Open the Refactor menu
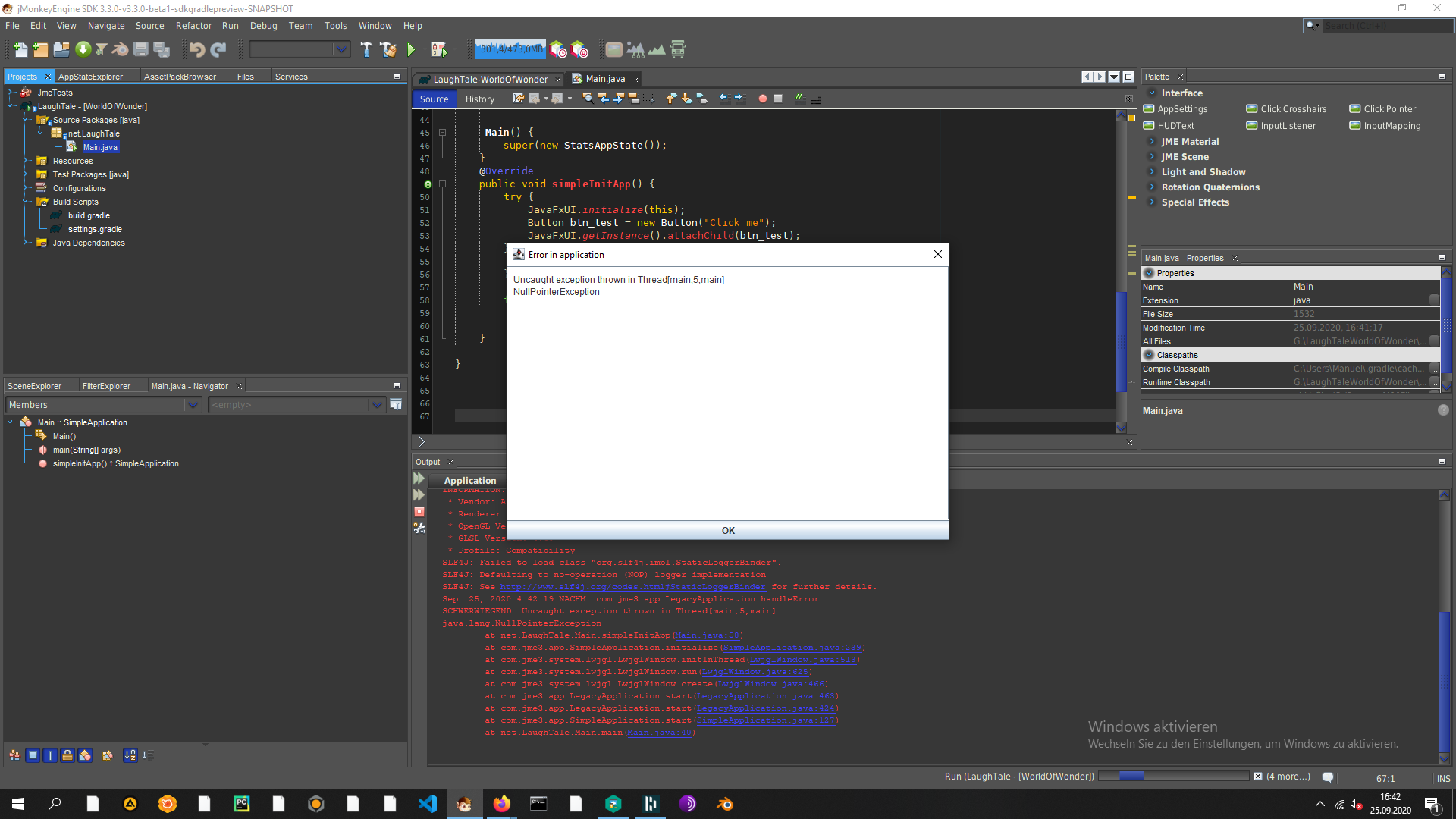This screenshot has width=1456, height=819. 193,26
